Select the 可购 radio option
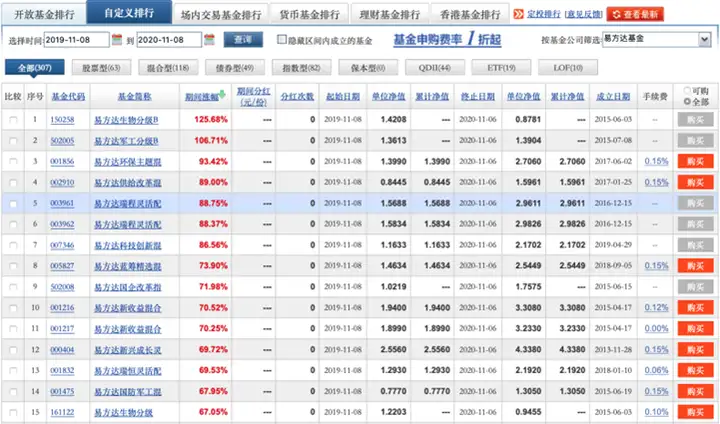720x424 pixels. coord(687,90)
